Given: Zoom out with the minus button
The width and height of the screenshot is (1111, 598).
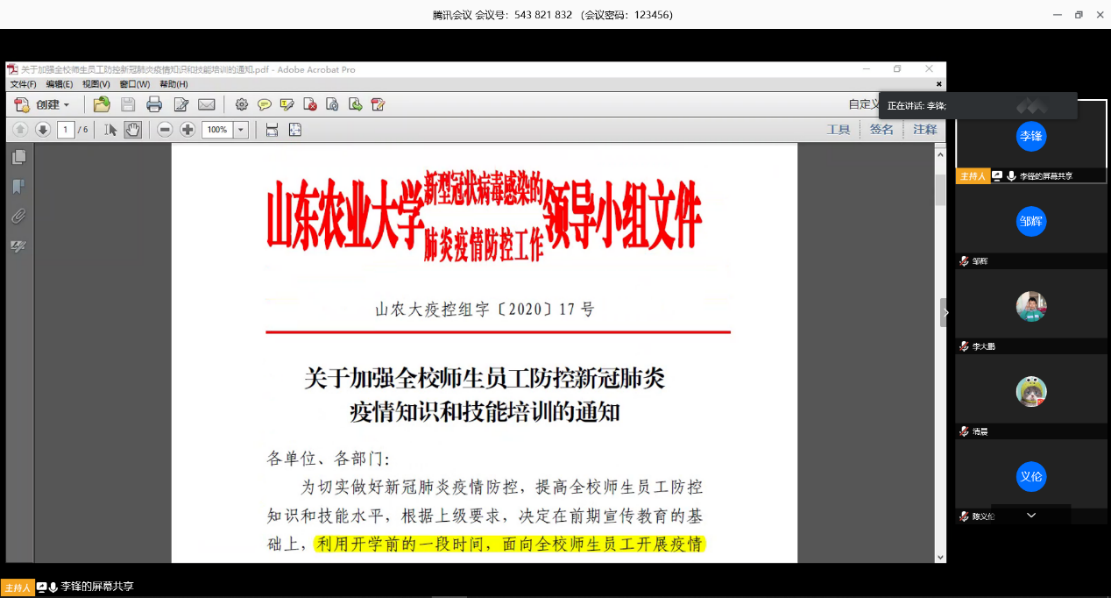Looking at the screenshot, I should point(164,129).
